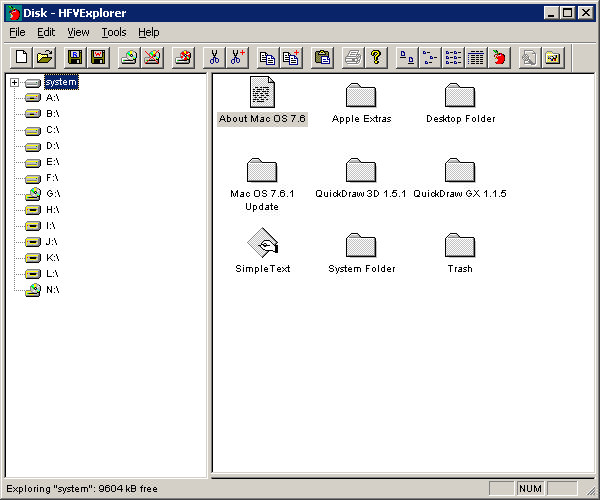Image resolution: width=600 pixels, height=500 pixels.
Task: Open the SimpleText application icon
Action: pyautogui.click(x=262, y=244)
